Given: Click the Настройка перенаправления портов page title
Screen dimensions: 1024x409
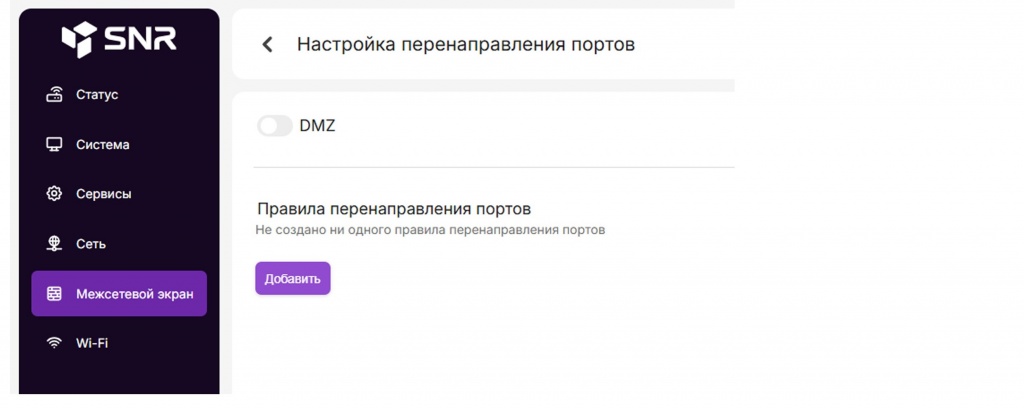Looking at the screenshot, I should click(x=465, y=45).
